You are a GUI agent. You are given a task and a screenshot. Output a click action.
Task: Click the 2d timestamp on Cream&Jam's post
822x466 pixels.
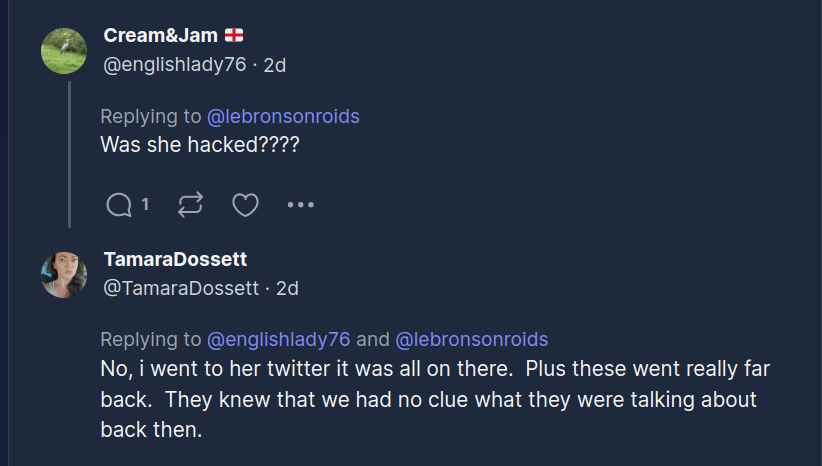pos(274,64)
